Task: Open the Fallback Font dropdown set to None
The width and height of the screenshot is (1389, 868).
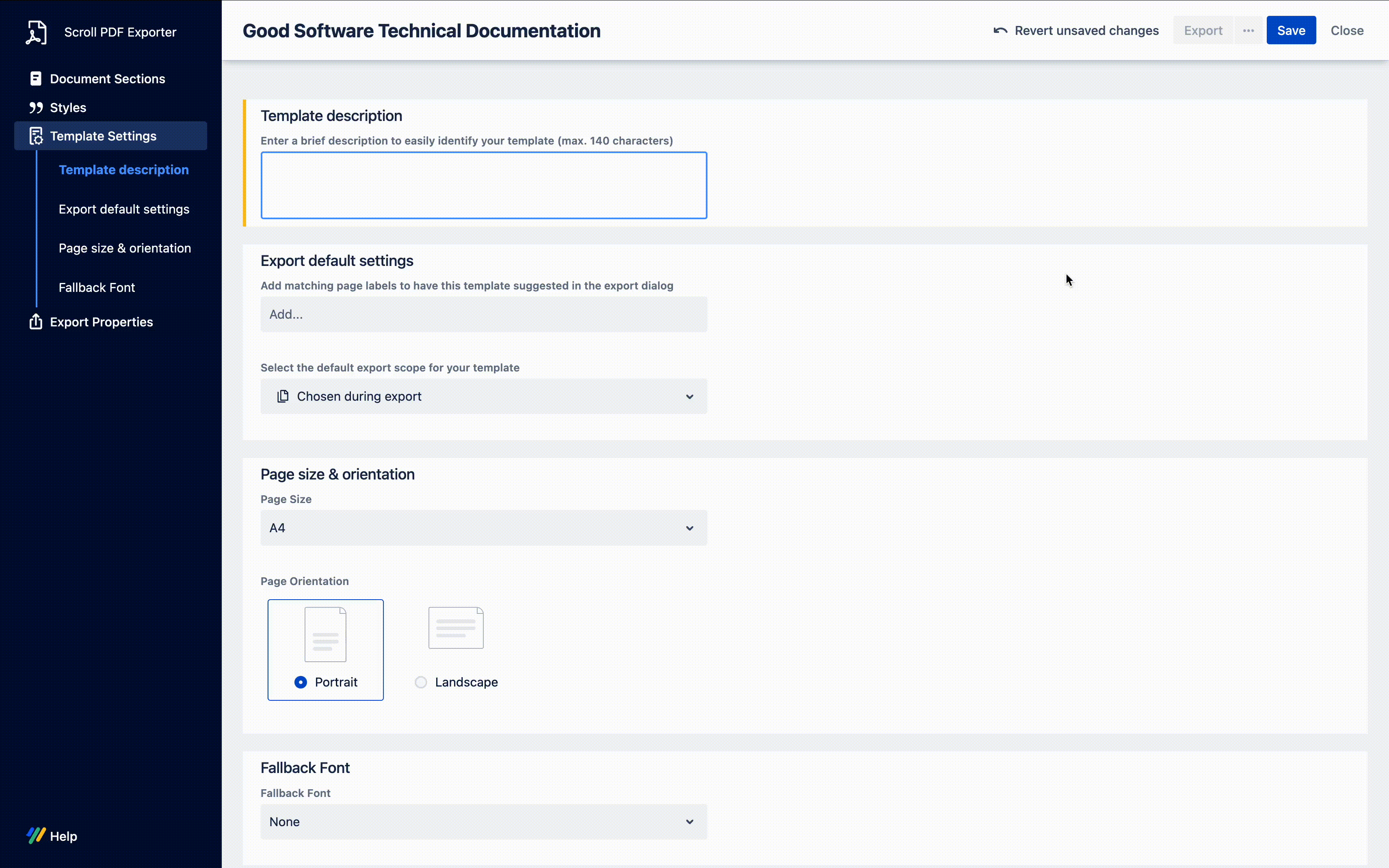Action: [x=483, y=821]
